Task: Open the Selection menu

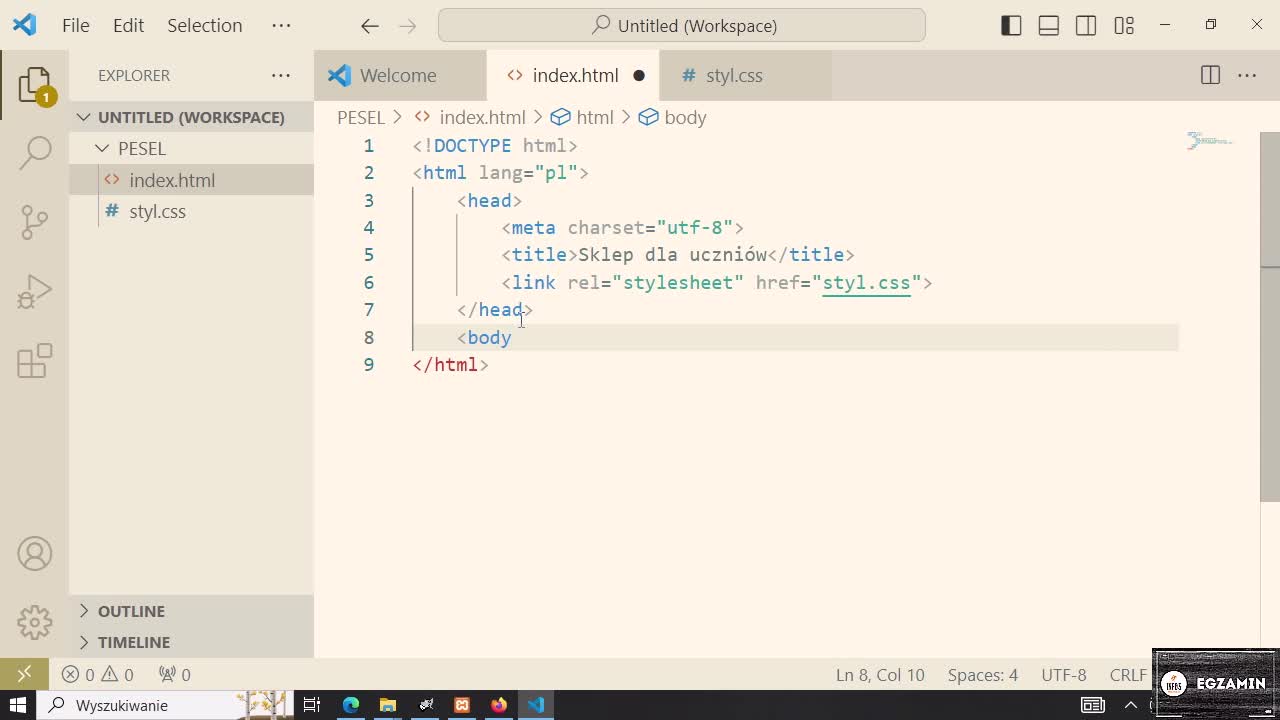Action: coord(204,26)
